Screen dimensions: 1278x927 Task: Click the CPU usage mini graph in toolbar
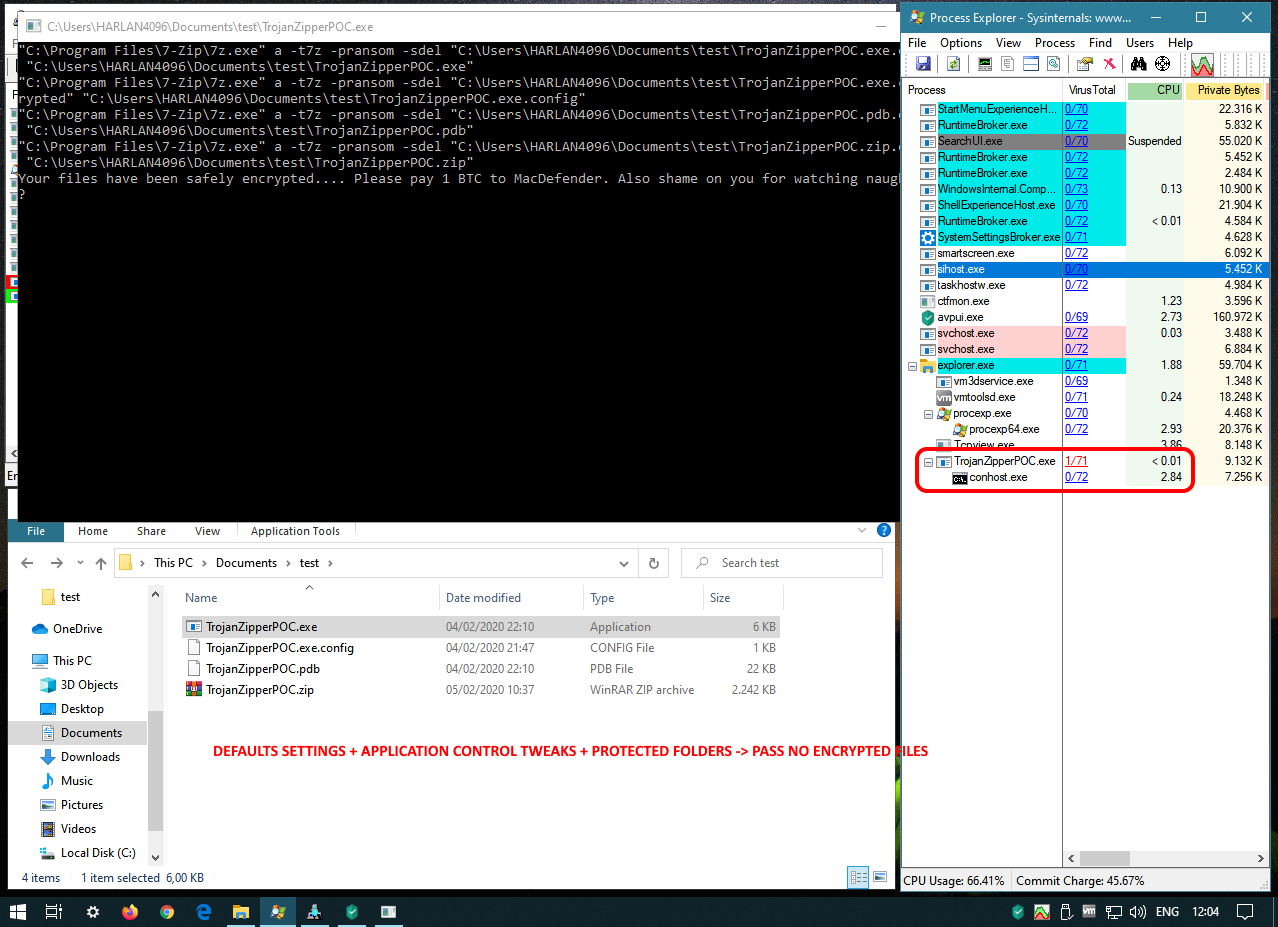[1201, 65]
